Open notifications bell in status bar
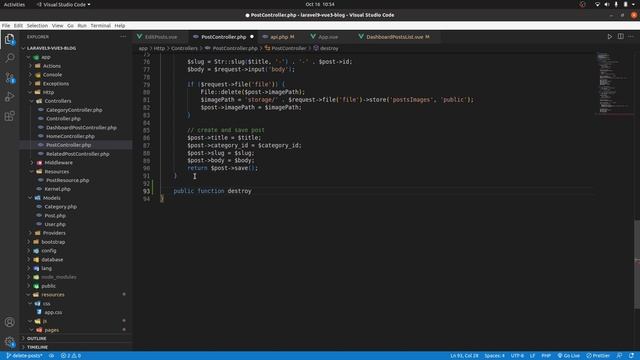This screenshot has width=640, height=360. pyautogui.click(x=631, y=356)
